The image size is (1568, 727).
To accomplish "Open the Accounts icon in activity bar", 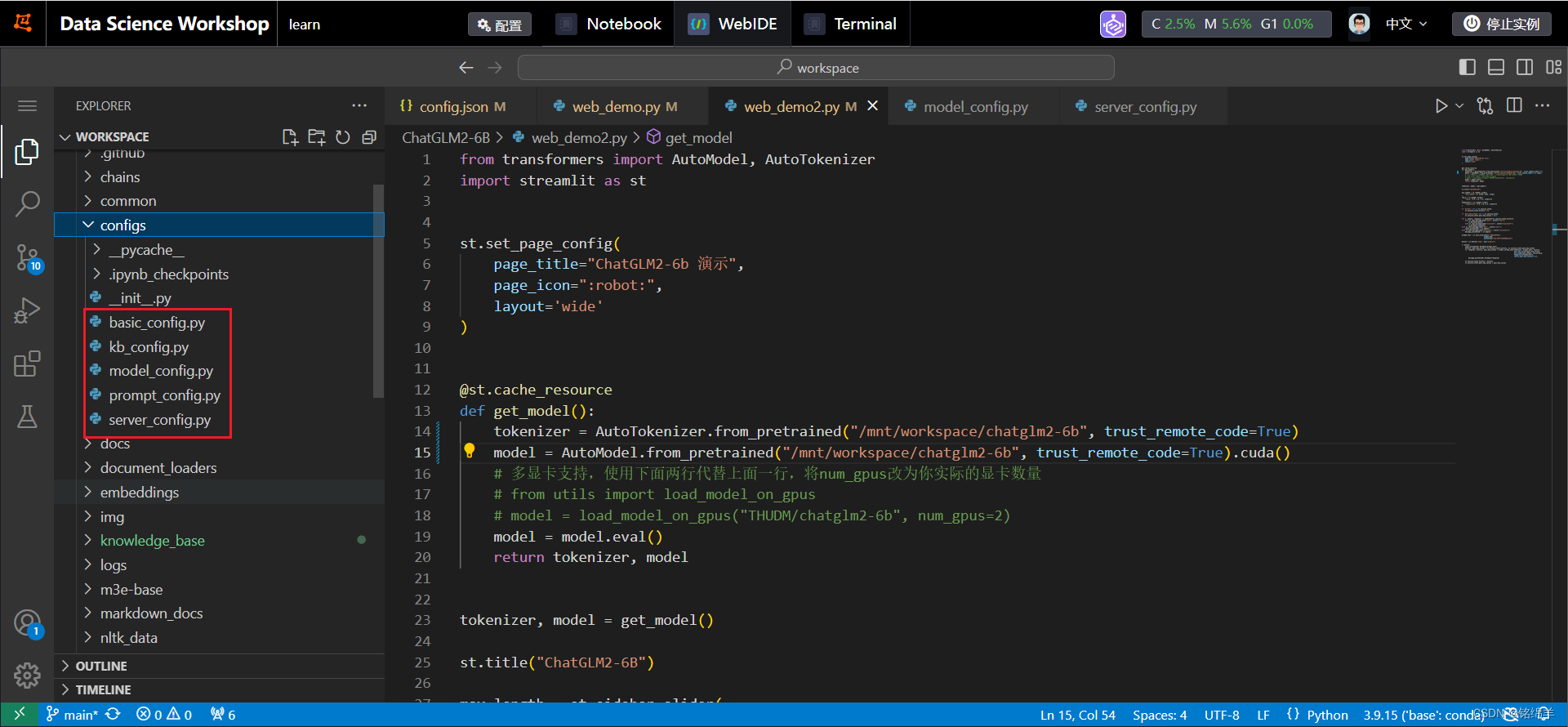I will click(27, 624).
